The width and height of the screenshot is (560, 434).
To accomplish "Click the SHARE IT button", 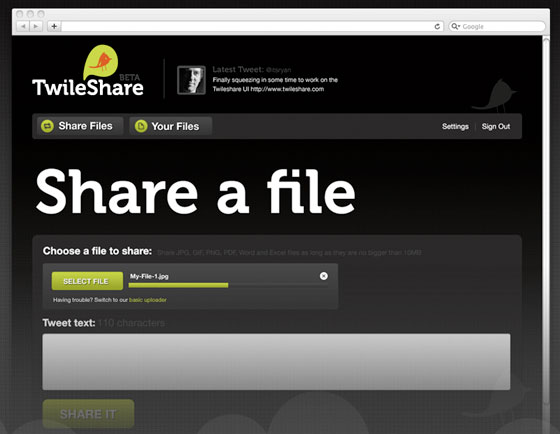I will [88, 414].
